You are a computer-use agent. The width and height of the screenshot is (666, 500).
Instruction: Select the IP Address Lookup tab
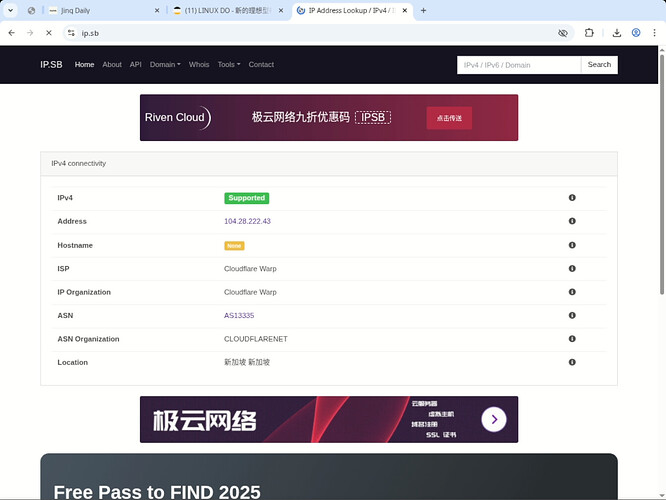352,11
